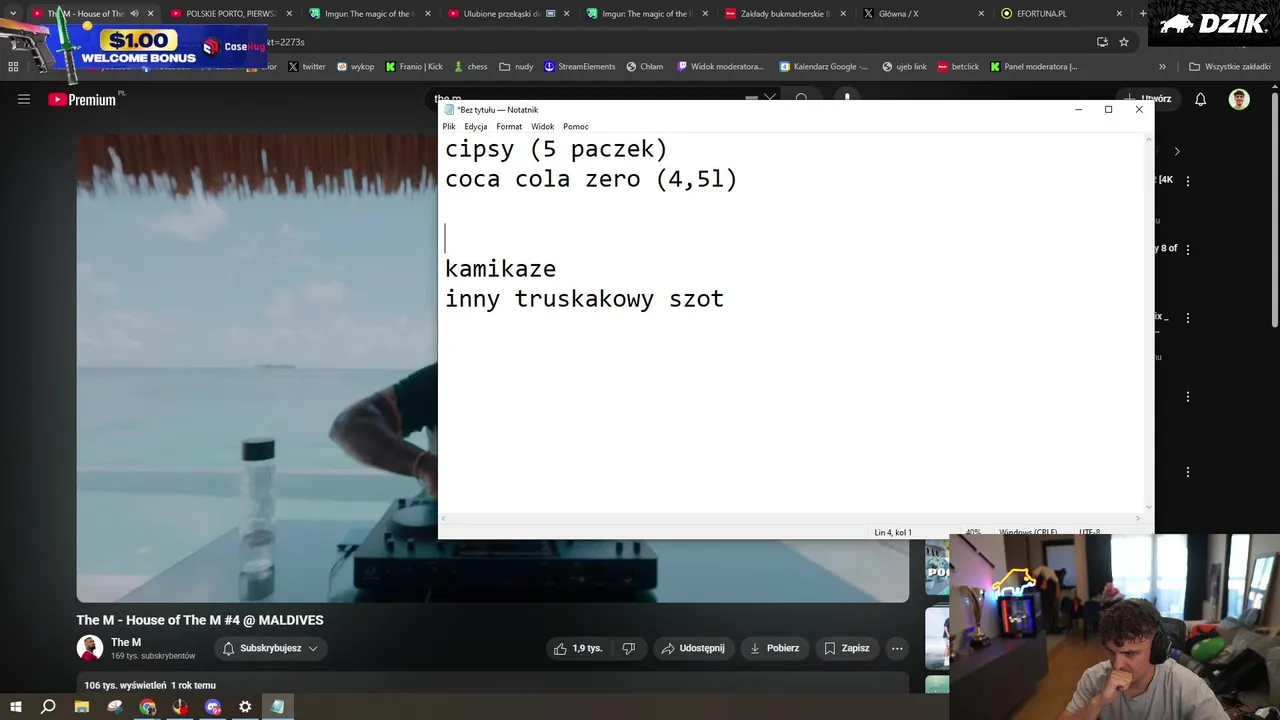
Task: Like the video with 1,9 tys. likes
Action: [578, 648]
